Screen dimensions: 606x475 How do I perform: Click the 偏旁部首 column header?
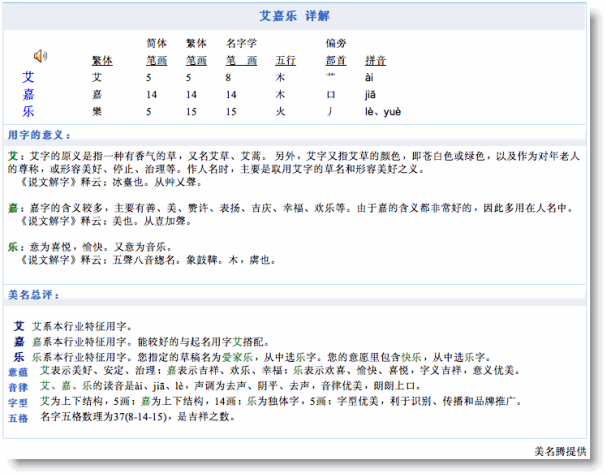click(336, 53)
